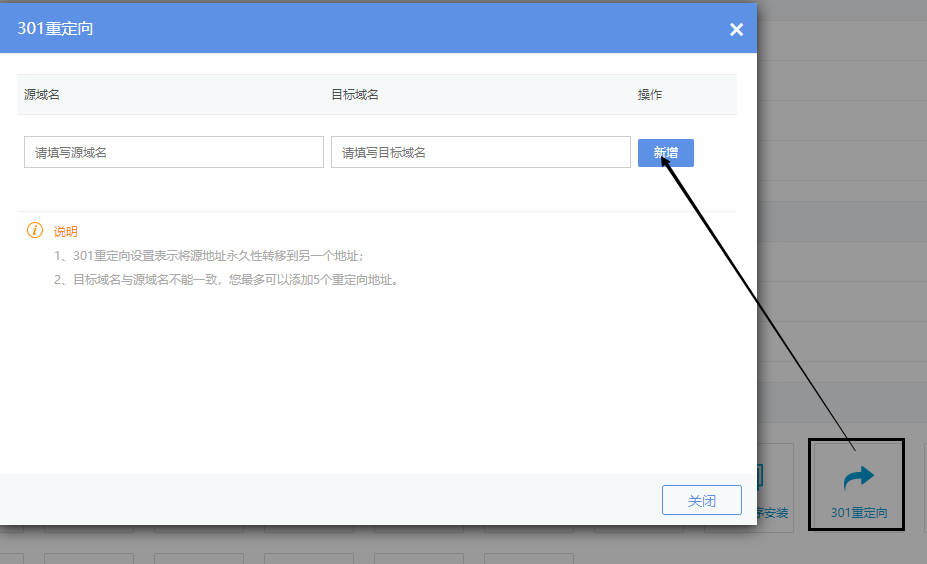Focus the 请填写源域名 input field
Image resolution: width=927 pixels, height=564 pixels.
pyautogui.click(x=174, y=153)
